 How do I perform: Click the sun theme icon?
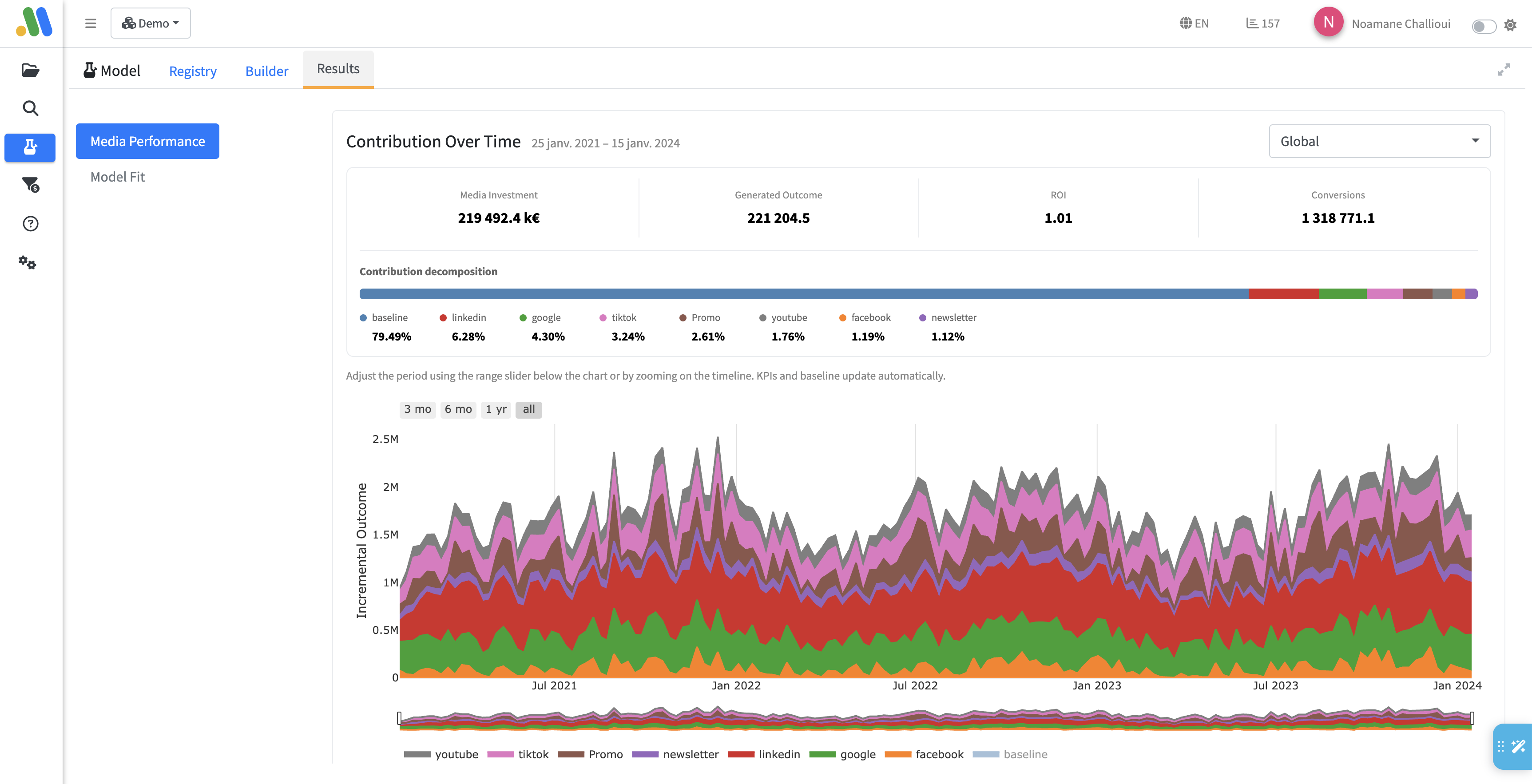(1510, 25)
